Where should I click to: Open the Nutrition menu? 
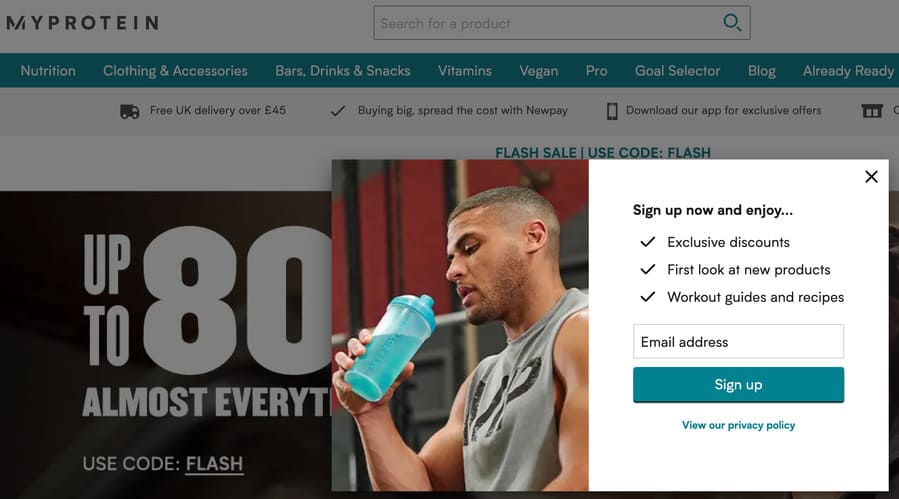click(48, 71)
